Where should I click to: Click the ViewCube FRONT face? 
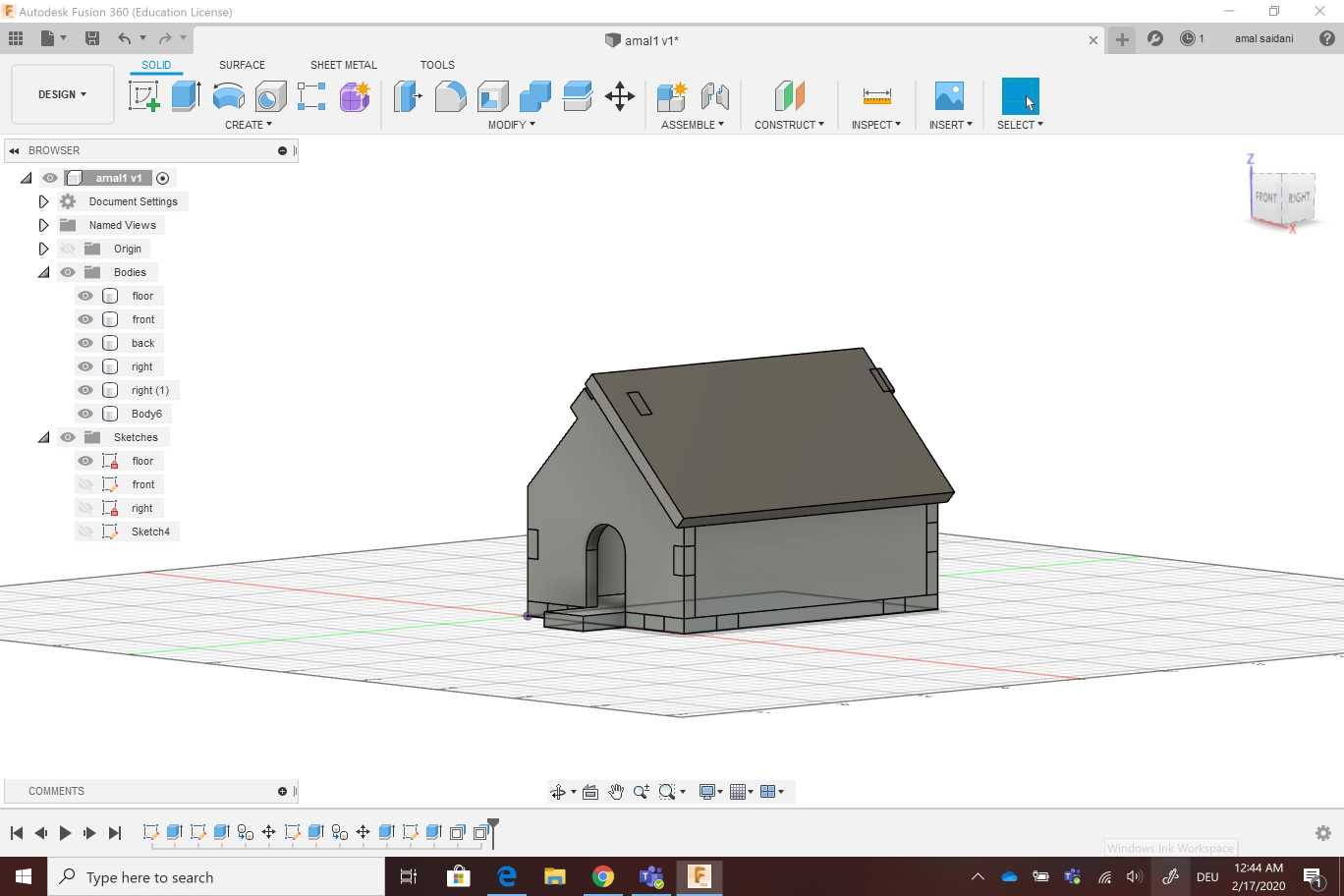(1265, 197)
